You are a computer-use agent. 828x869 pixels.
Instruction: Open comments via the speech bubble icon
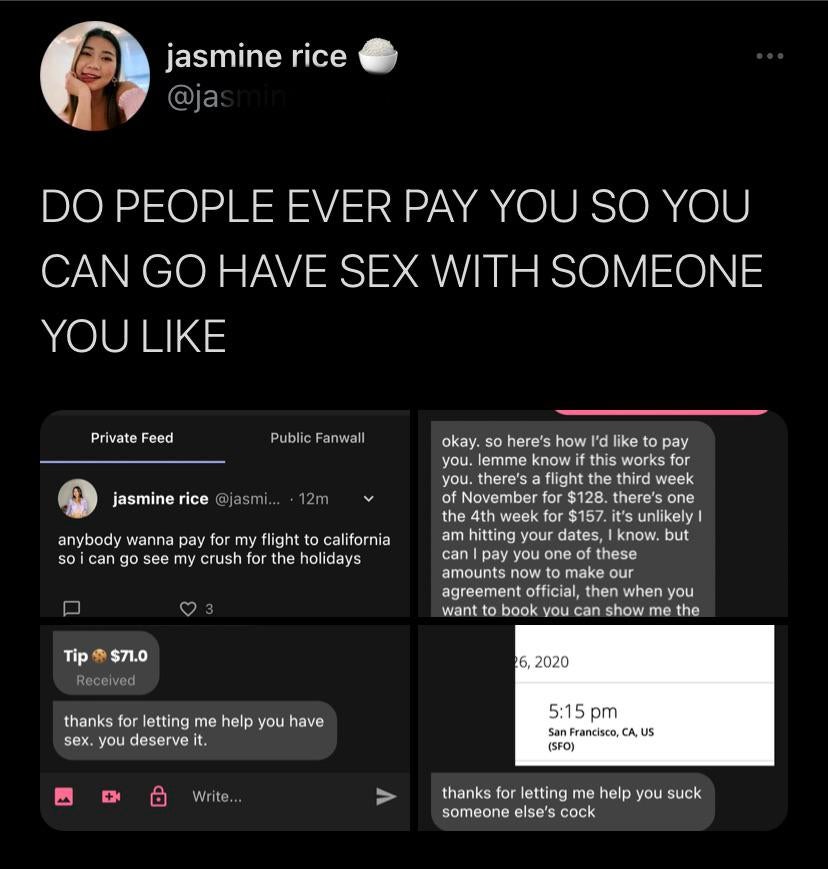71,609
